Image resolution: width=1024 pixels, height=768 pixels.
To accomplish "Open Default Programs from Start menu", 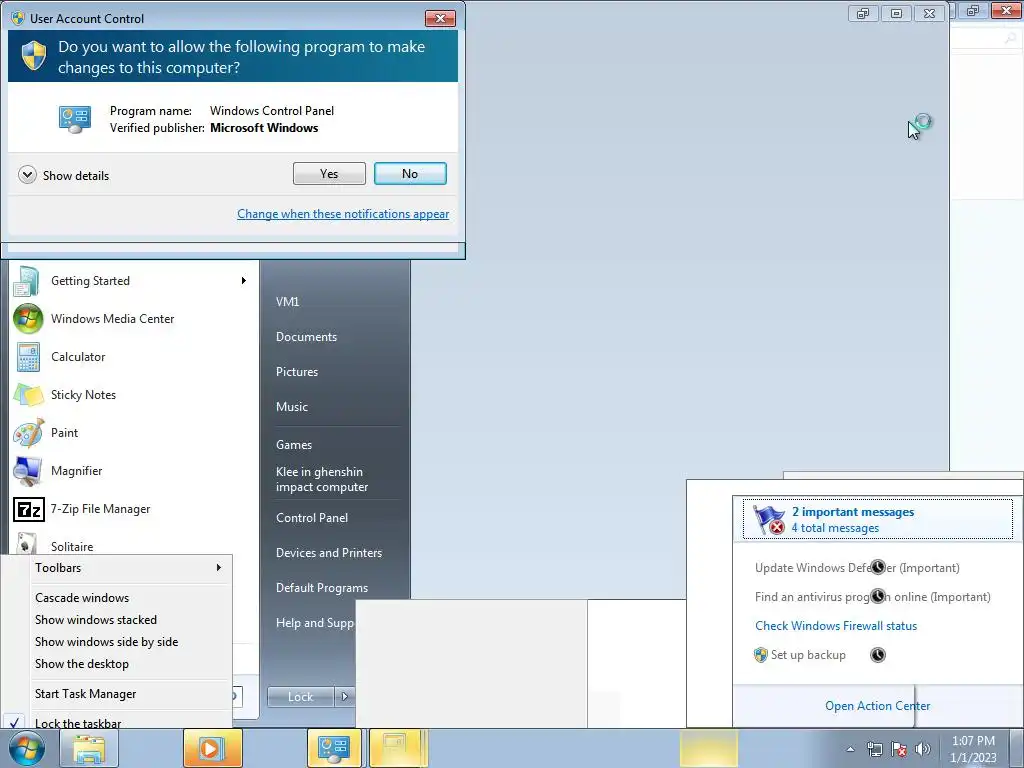I will pyautogui.click(x=321, y=588).
